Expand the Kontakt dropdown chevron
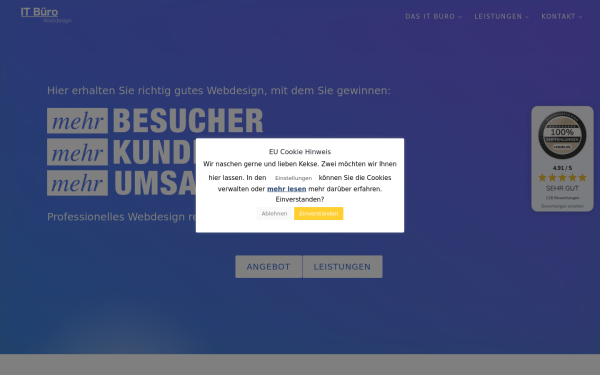Screen dimensions: 600x375 [580, 17]
